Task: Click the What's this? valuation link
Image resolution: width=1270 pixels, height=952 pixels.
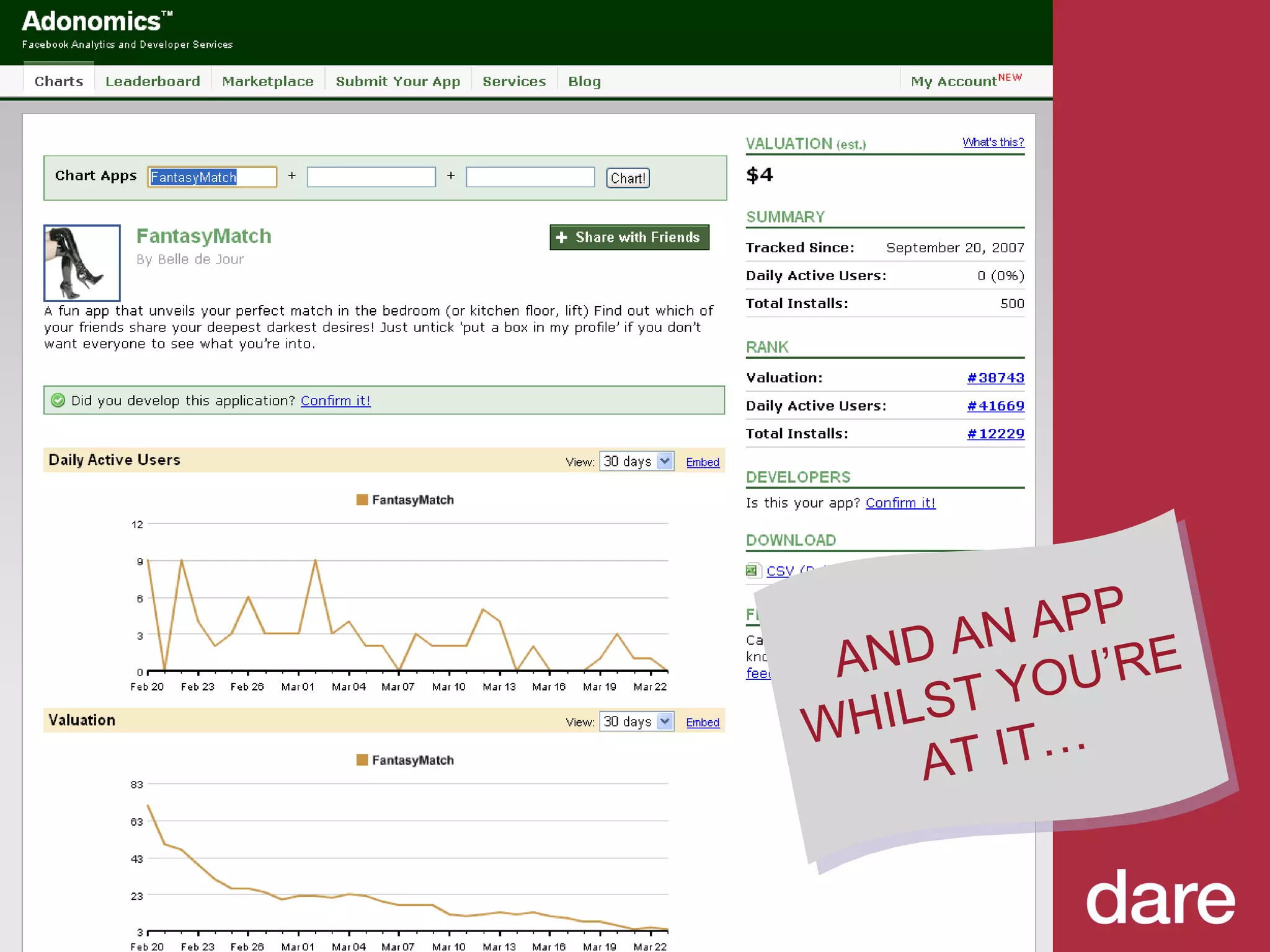Action: point(993,142)
